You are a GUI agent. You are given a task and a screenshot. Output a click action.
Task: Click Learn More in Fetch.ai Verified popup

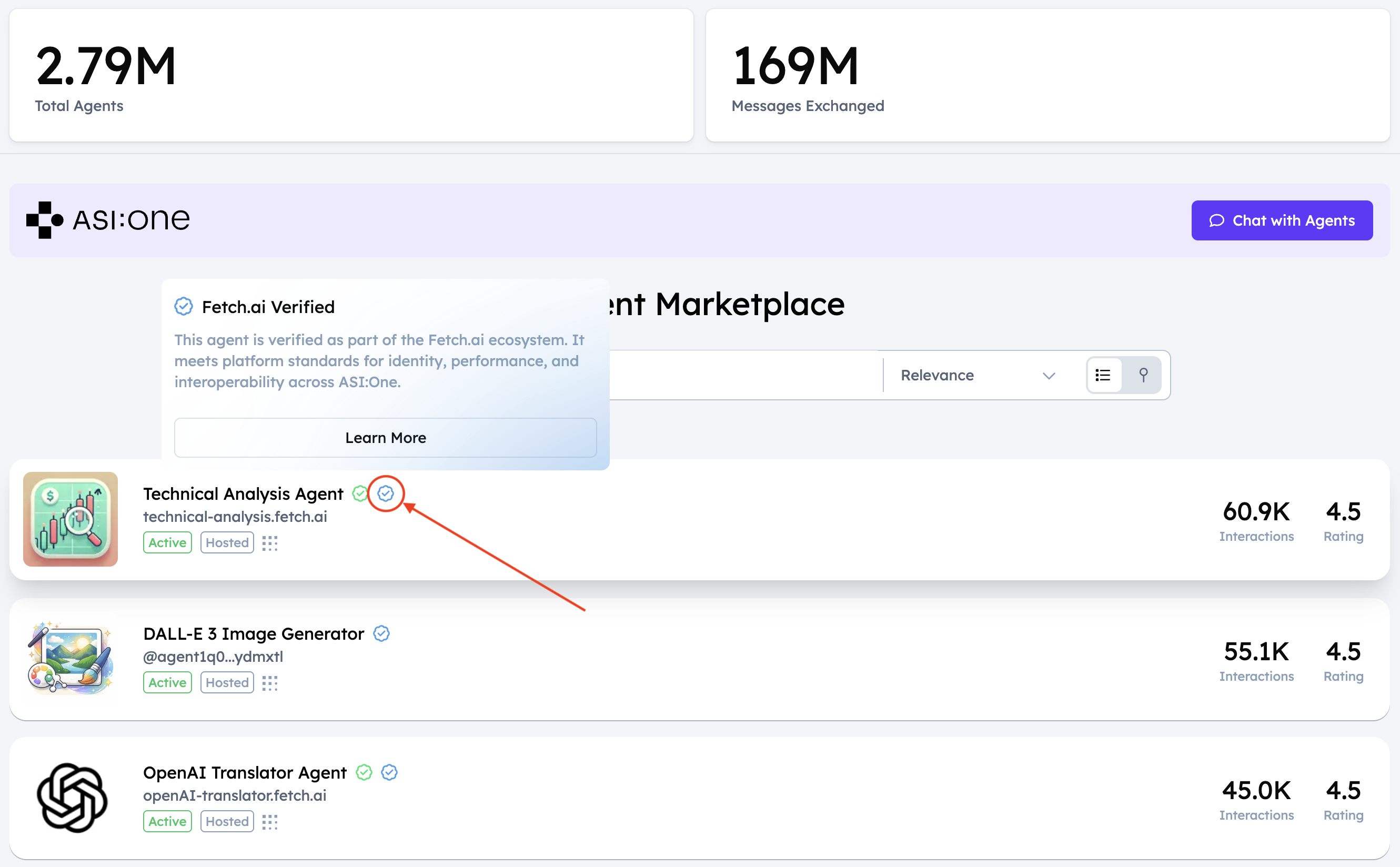point(385,438)
